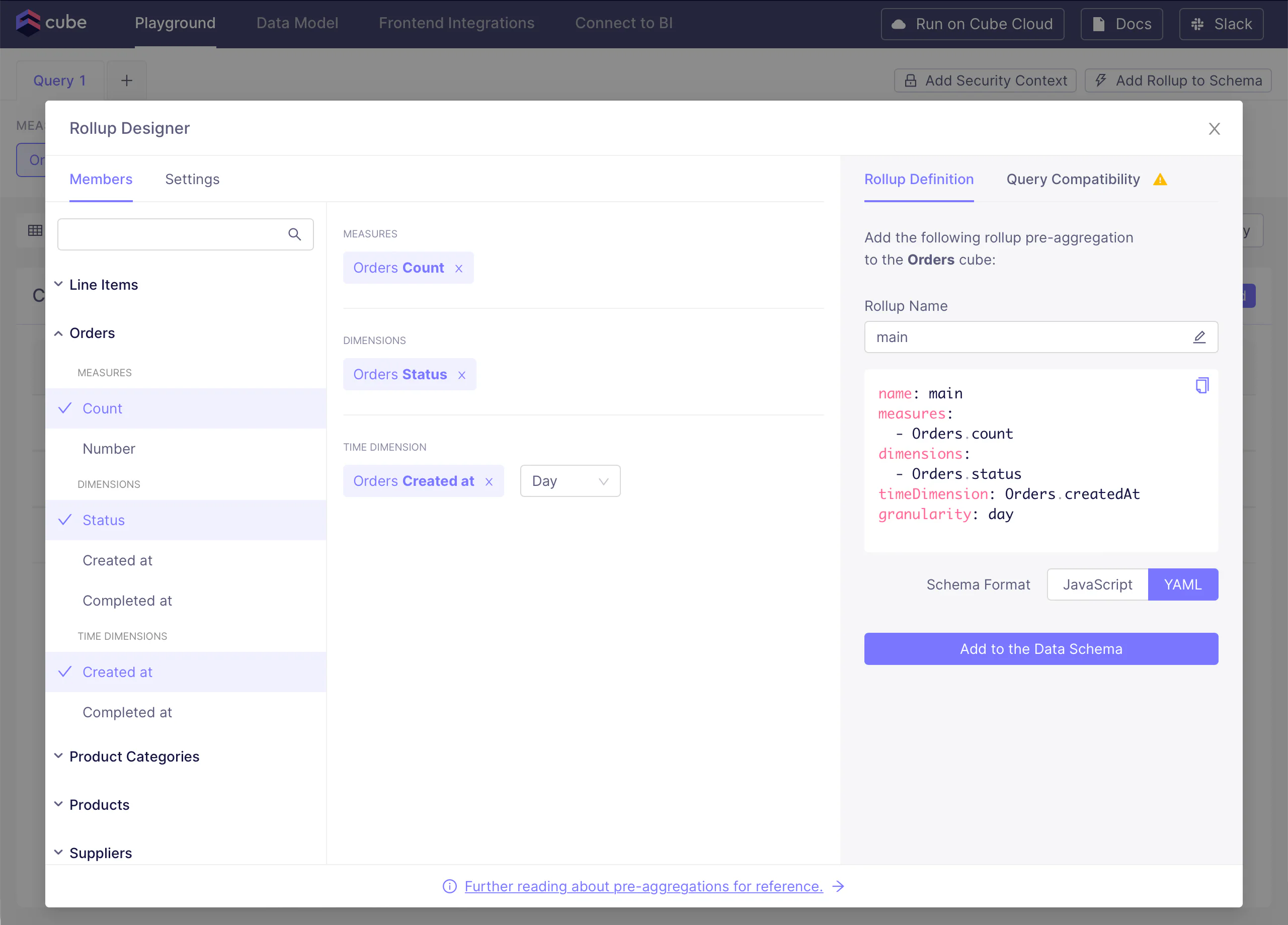
Task: Copy rollup definition code
Action: pyautogui.click(x=1201, y=386)
